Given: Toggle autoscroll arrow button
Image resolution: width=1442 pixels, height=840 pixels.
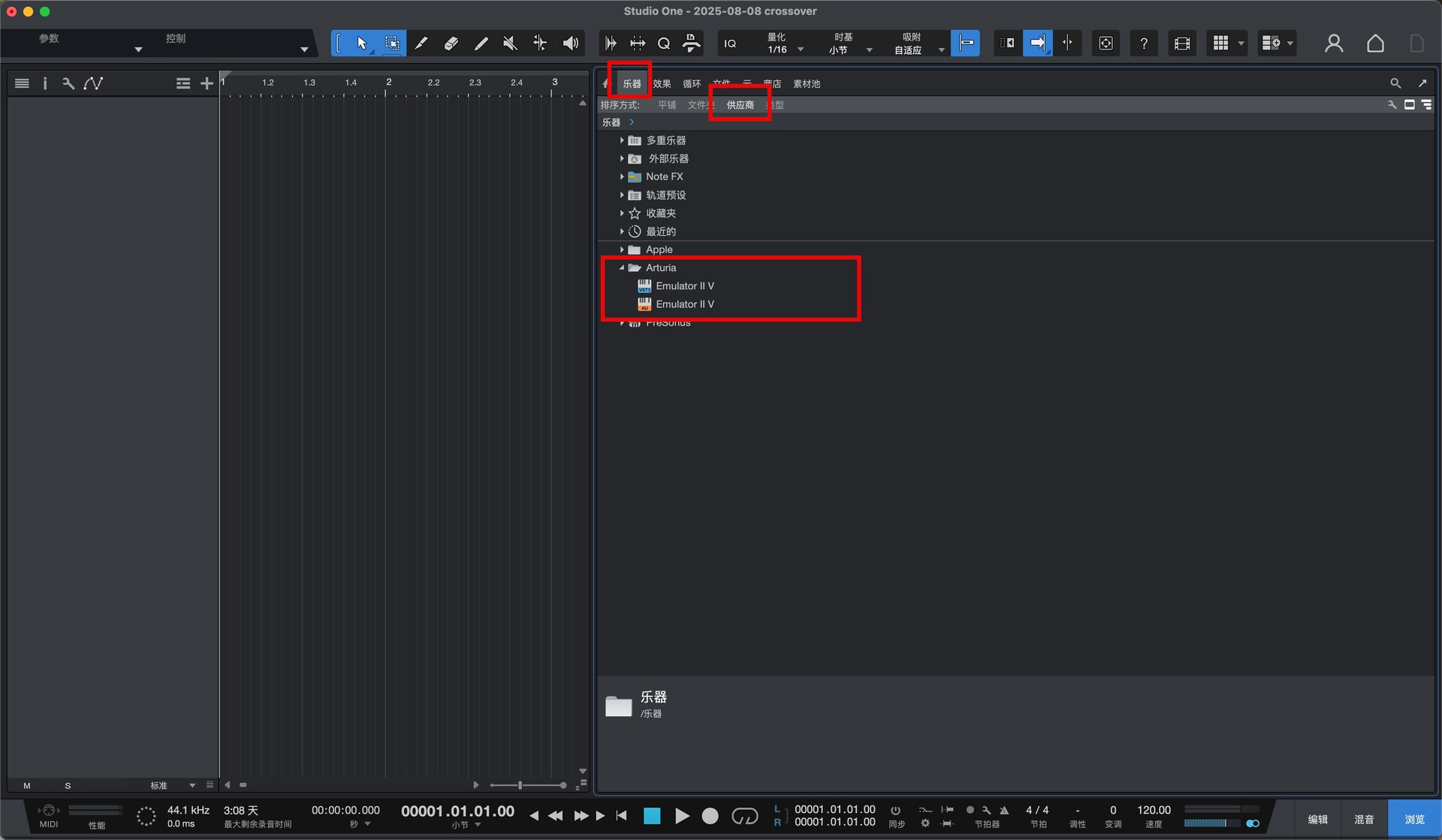Looking at the screenshot, I should click(1037, 43).
